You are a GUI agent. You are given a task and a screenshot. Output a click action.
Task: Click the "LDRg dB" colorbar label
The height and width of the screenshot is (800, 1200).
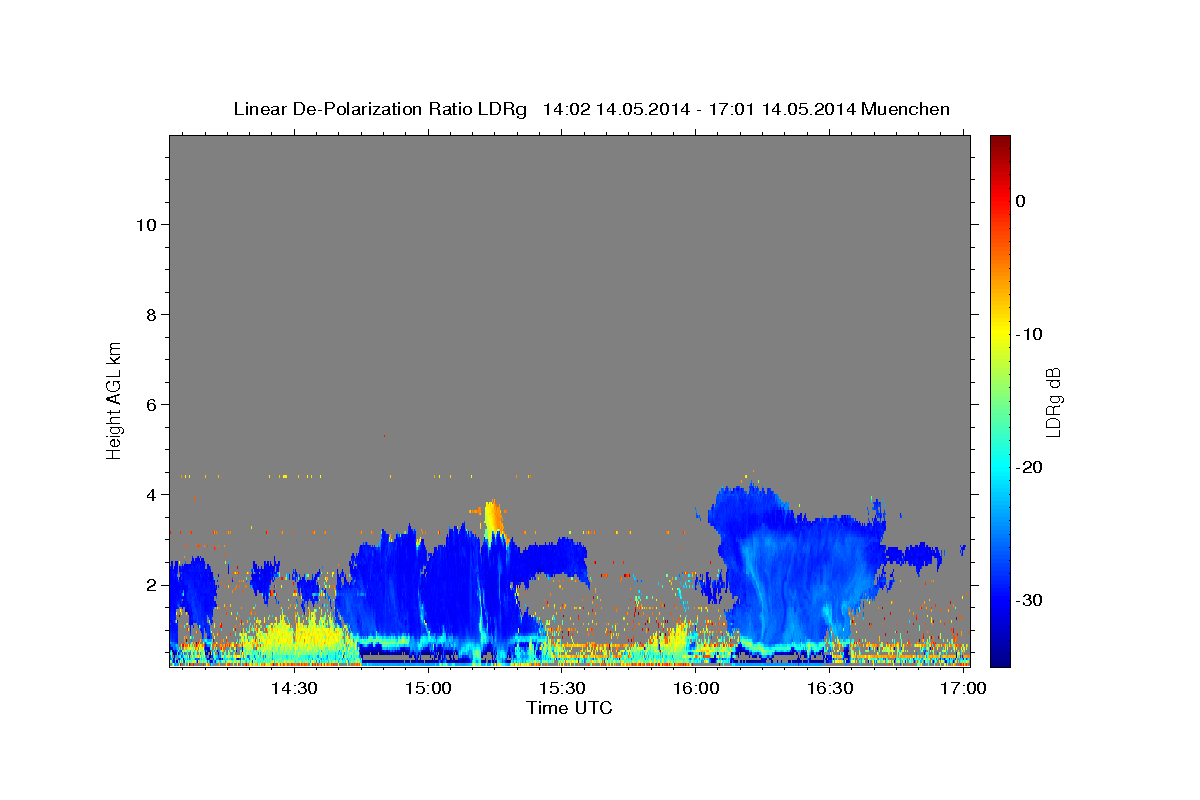[1052, 402]
